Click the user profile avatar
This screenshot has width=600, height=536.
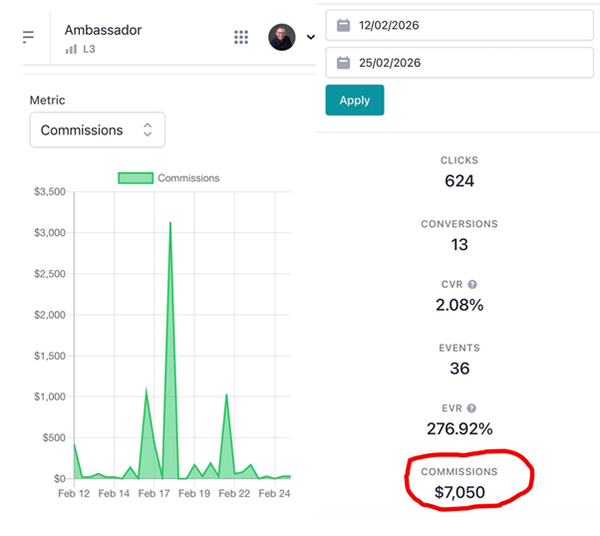coord(282,37)
